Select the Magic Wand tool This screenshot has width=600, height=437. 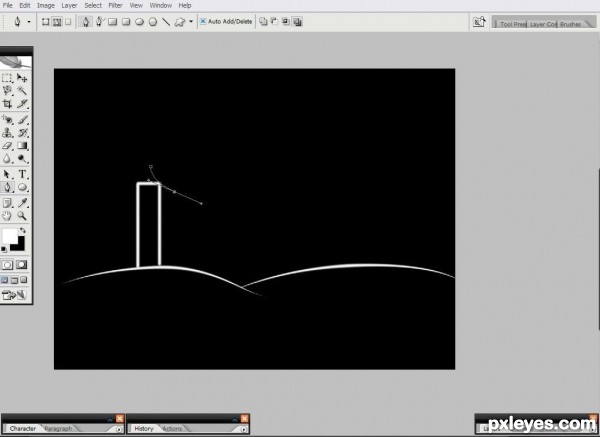[22, 90]
